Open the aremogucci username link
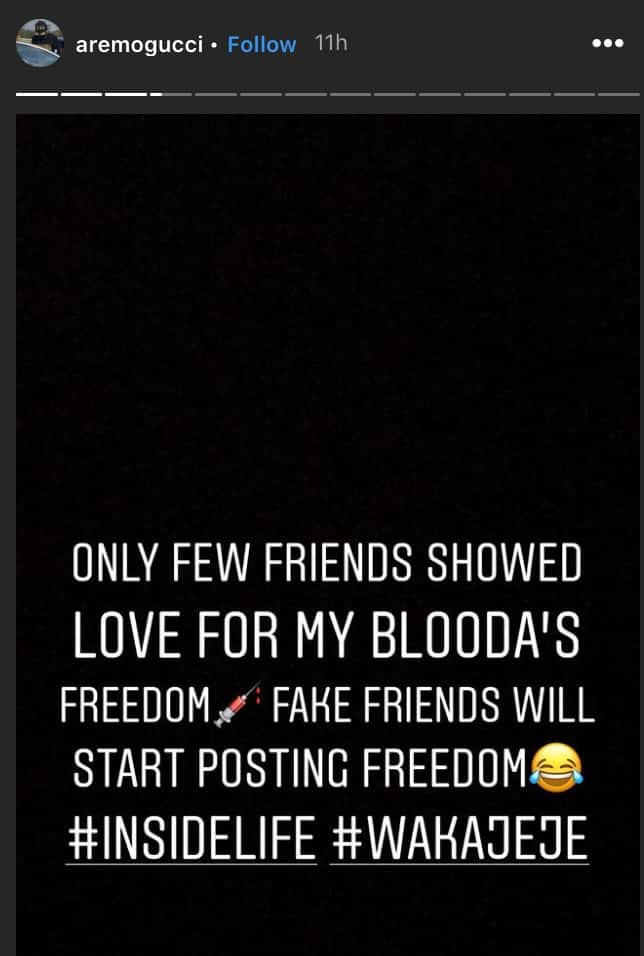 tap(139, 45)
